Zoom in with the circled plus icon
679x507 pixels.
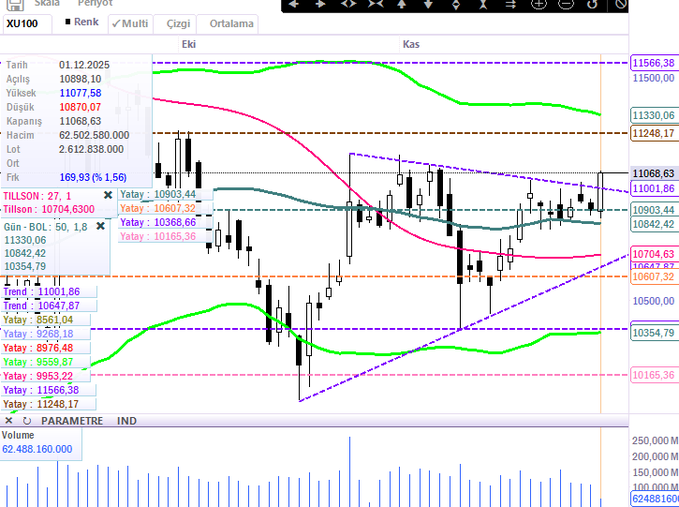539,4
